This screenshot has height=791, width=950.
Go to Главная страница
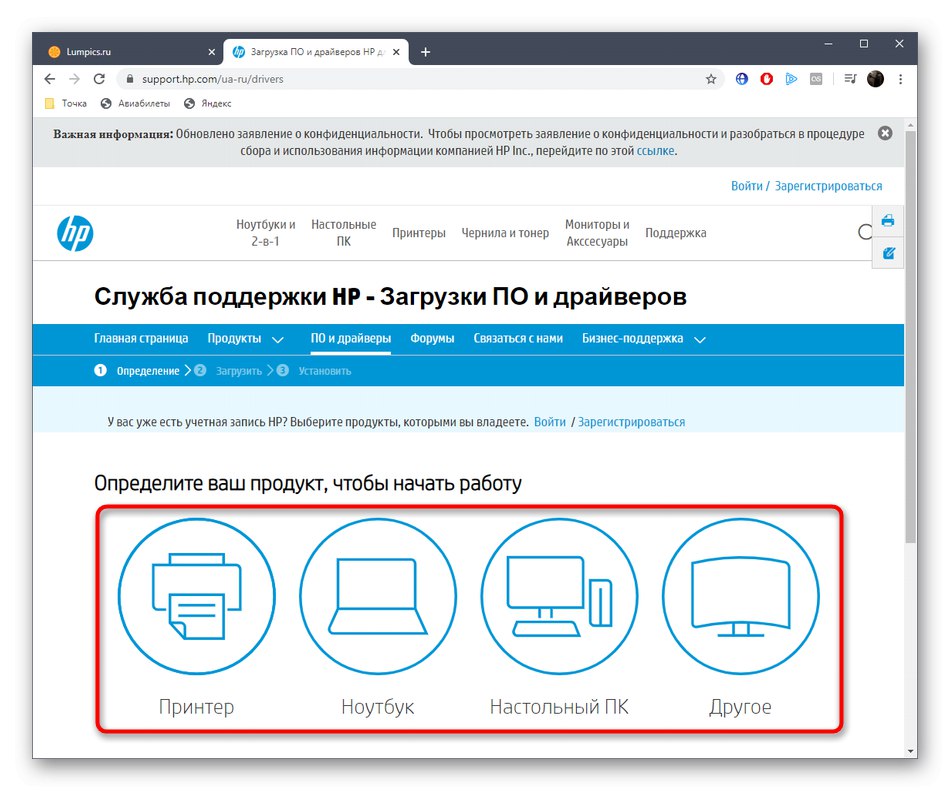141,339
